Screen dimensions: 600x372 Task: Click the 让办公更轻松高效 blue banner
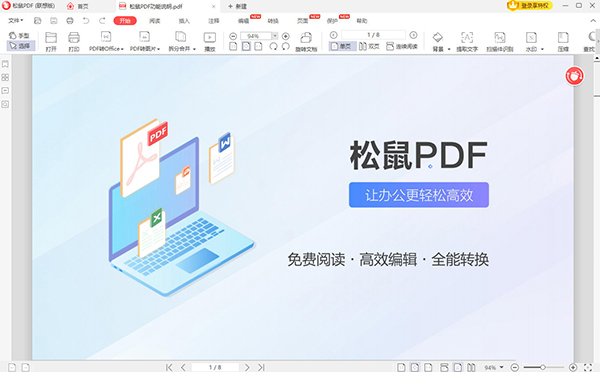point(419,195)
